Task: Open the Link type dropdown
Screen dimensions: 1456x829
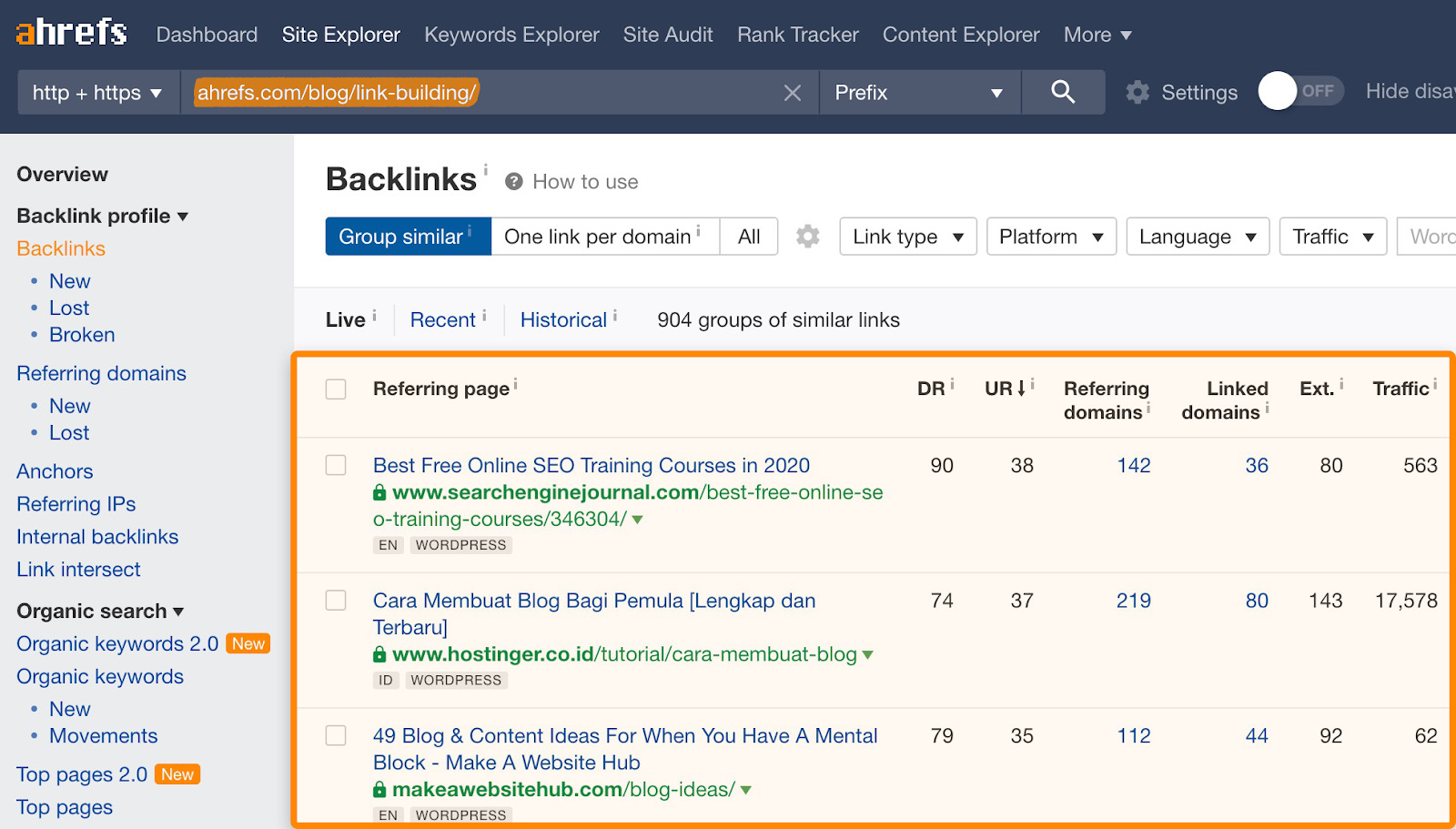Action: click(x=907, y=237)
